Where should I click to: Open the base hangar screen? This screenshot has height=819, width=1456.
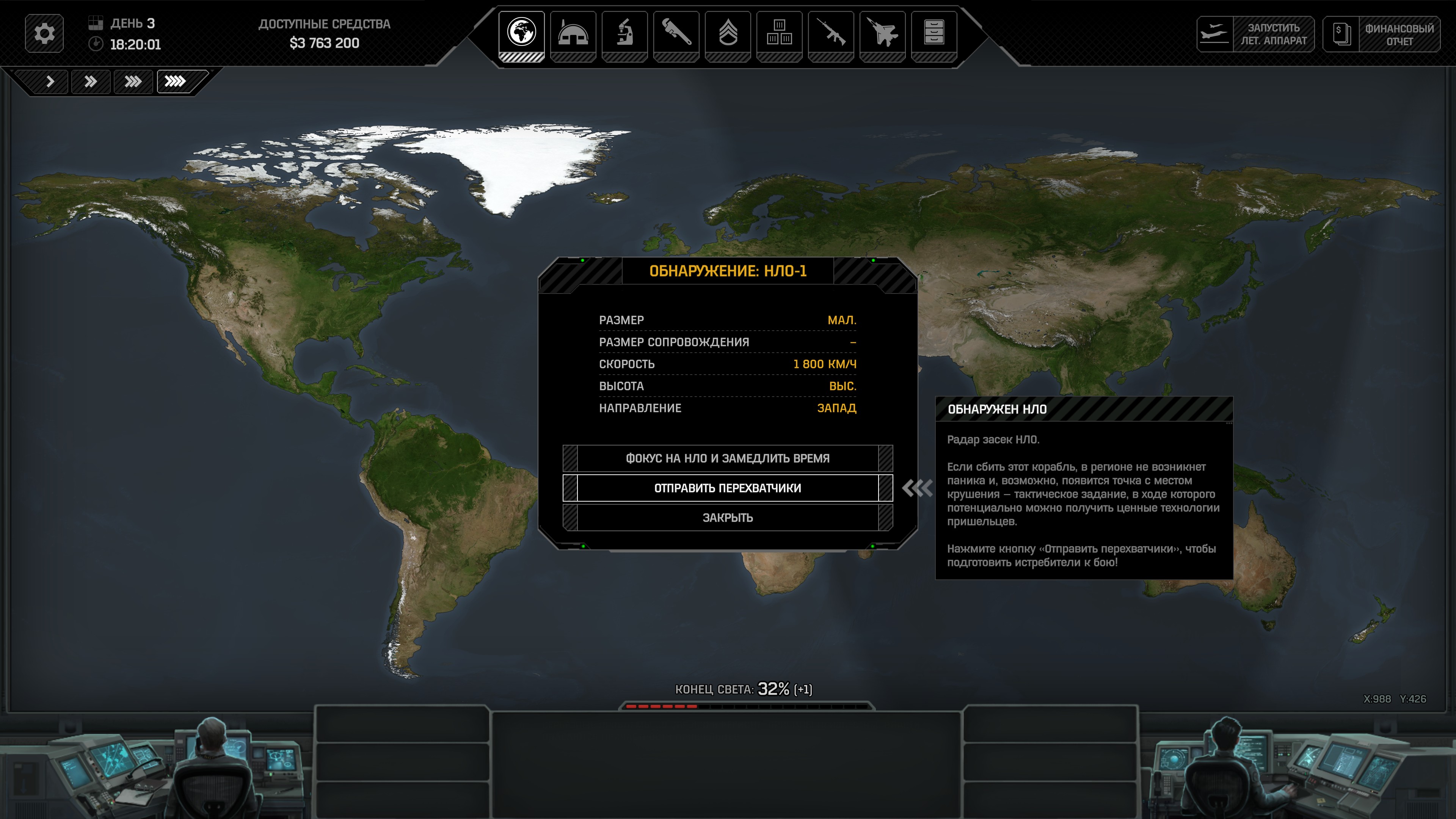573,33
